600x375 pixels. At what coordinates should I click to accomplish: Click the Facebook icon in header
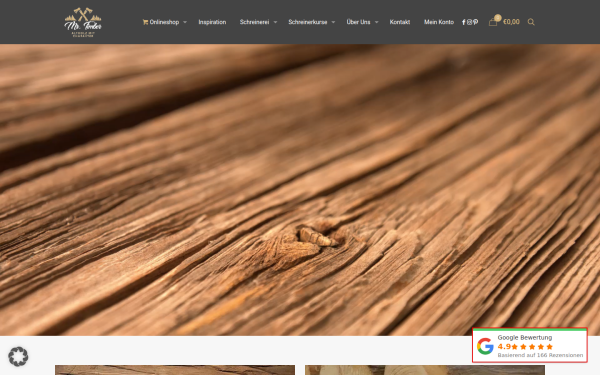click(x=464, y=22)
